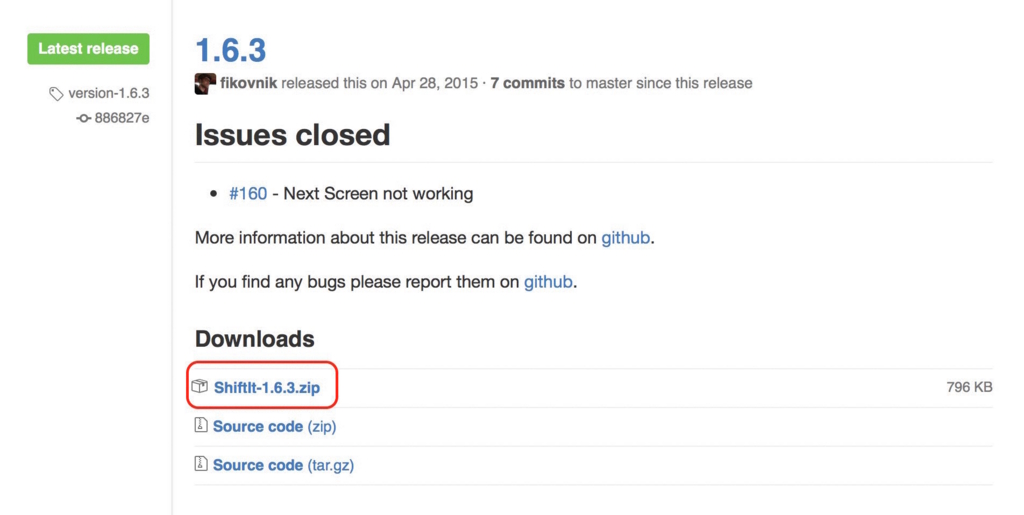Click the 'Next Screen not working' text
This screenshot has width=1024, height=515.
[x=378, y=194]
